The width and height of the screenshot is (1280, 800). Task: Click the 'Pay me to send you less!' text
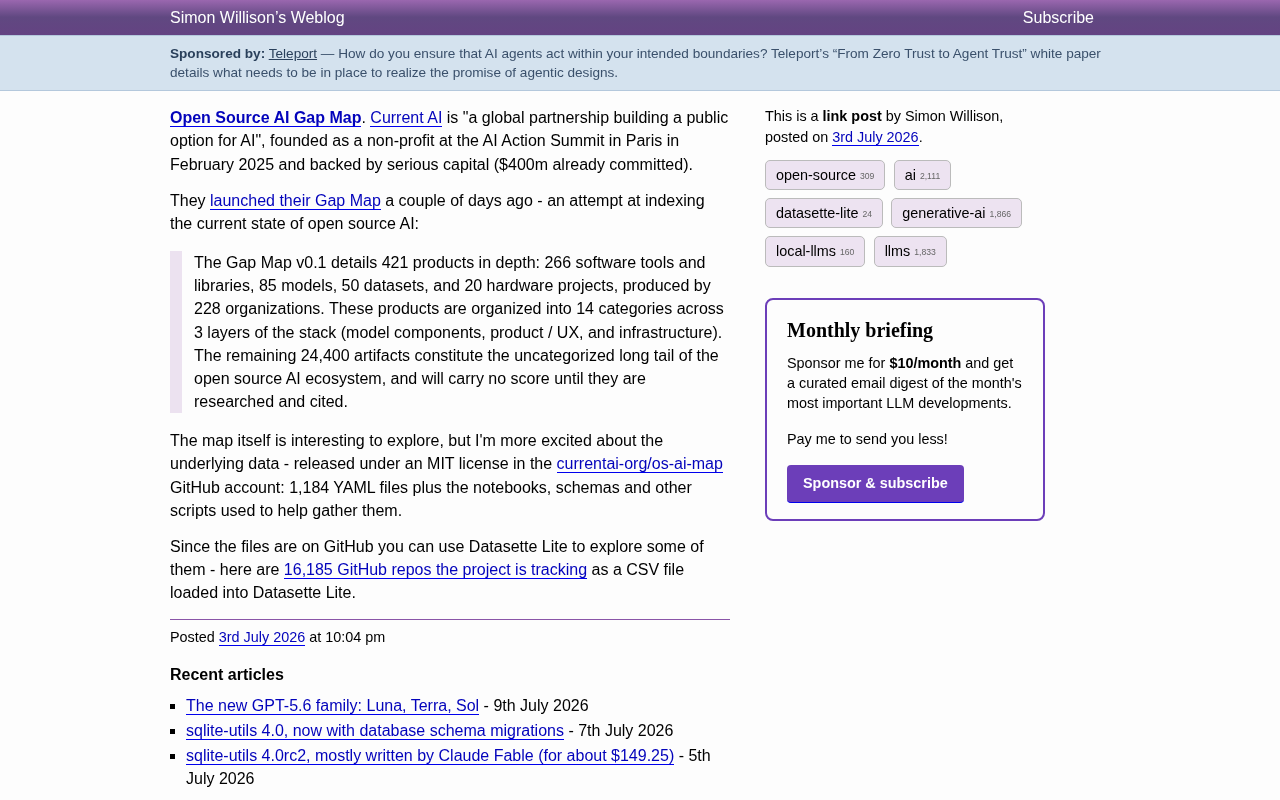867,439
